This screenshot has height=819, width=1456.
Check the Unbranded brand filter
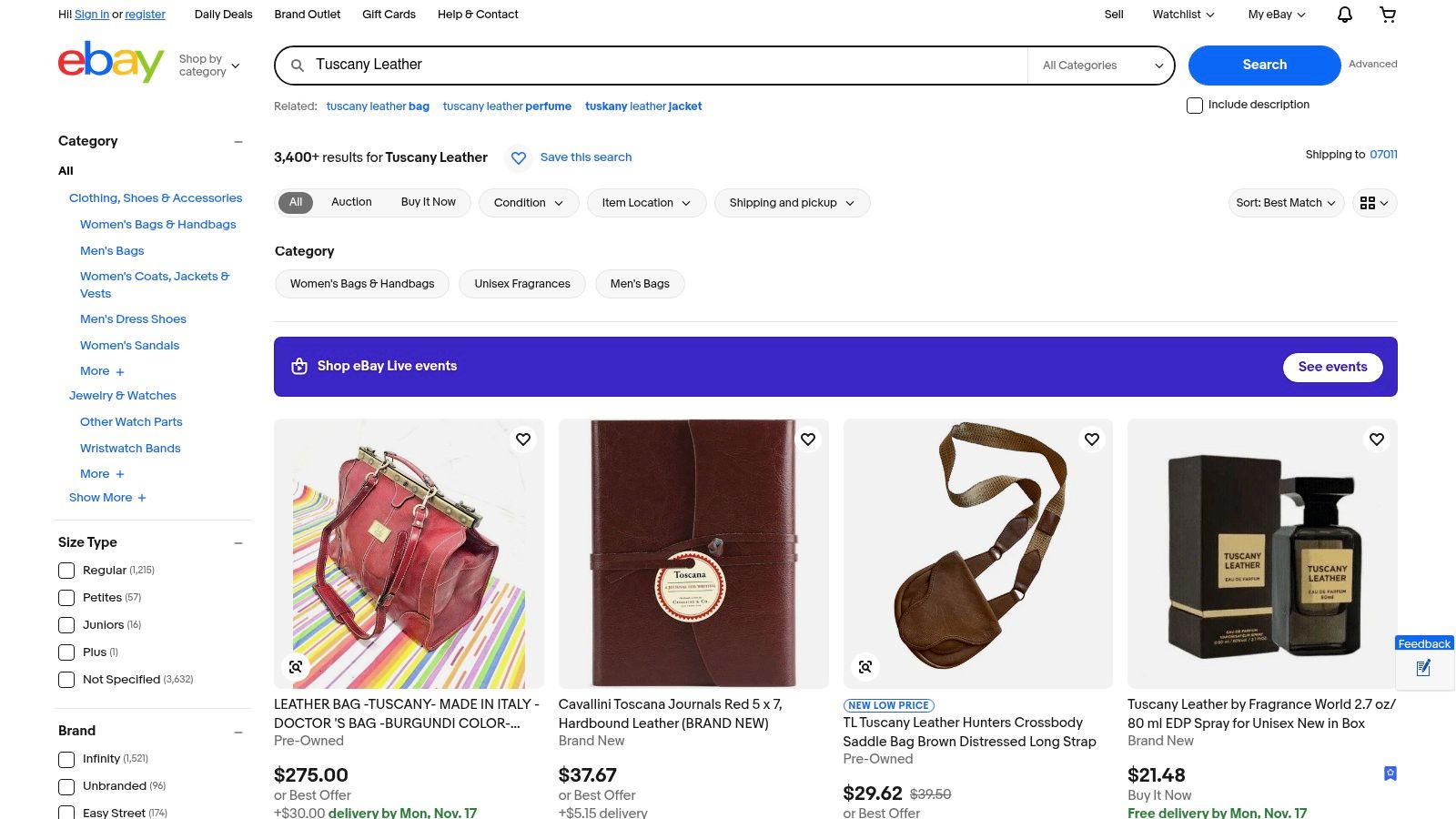pos(66,786)
